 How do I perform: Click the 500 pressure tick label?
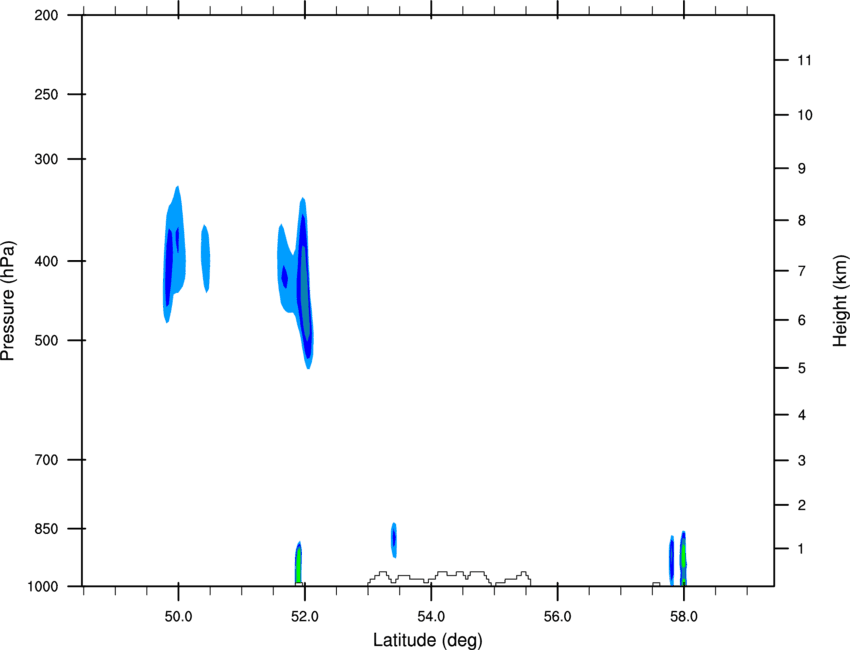[46, 340]
